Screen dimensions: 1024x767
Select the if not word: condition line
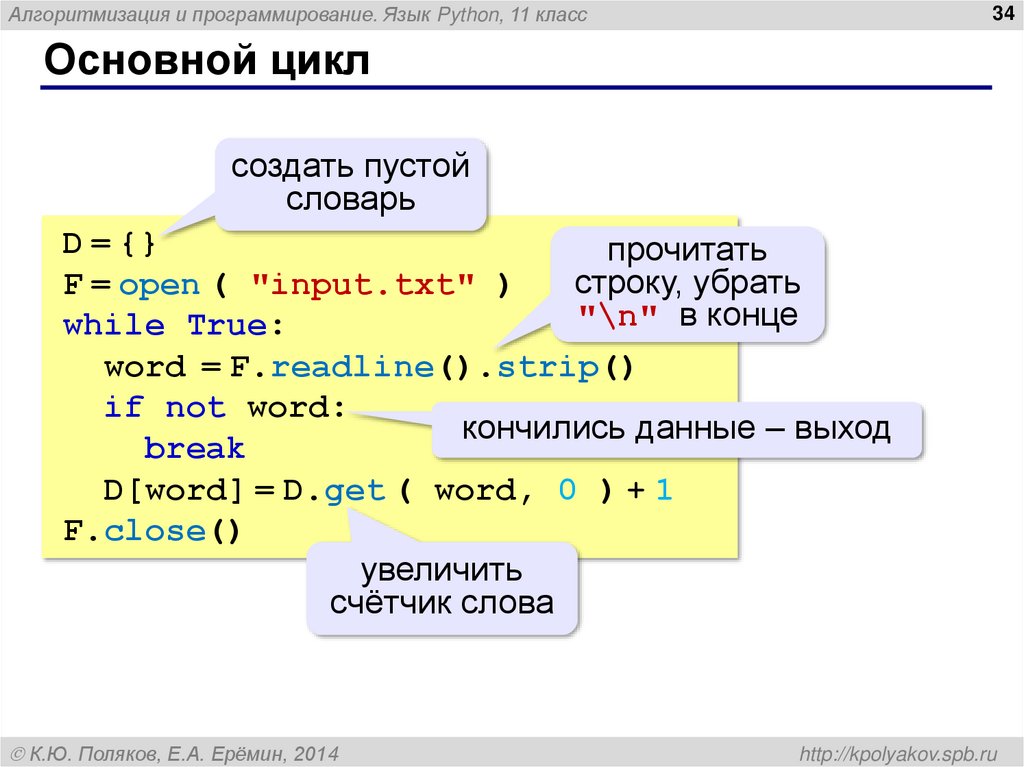225,407
